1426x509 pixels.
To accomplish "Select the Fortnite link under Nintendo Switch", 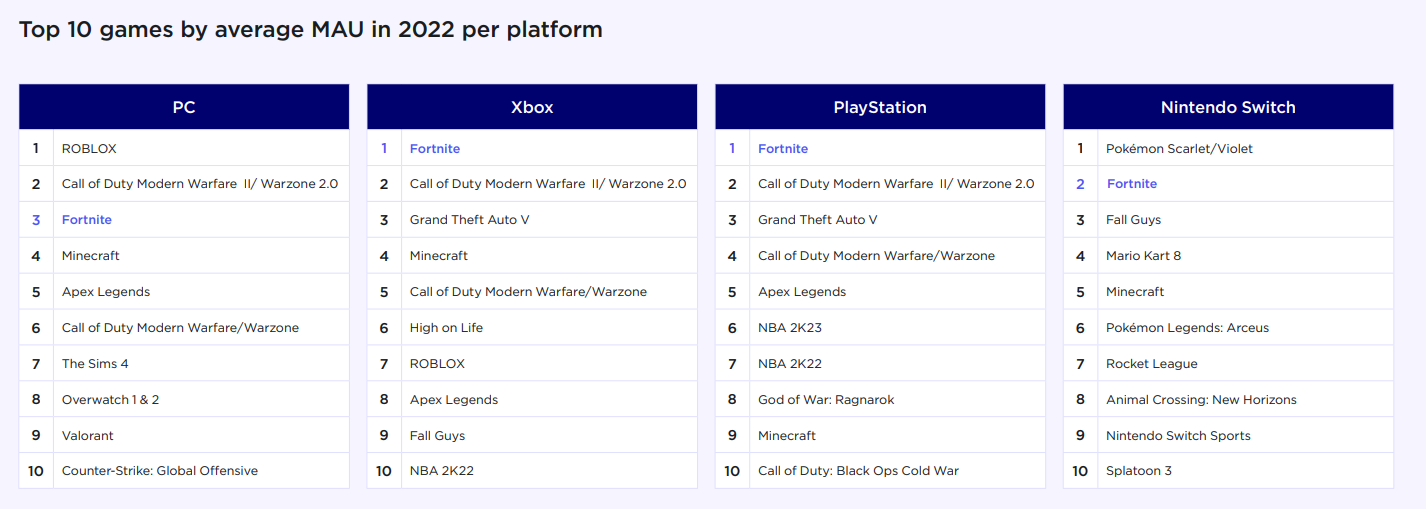I will coord(1132,184).
